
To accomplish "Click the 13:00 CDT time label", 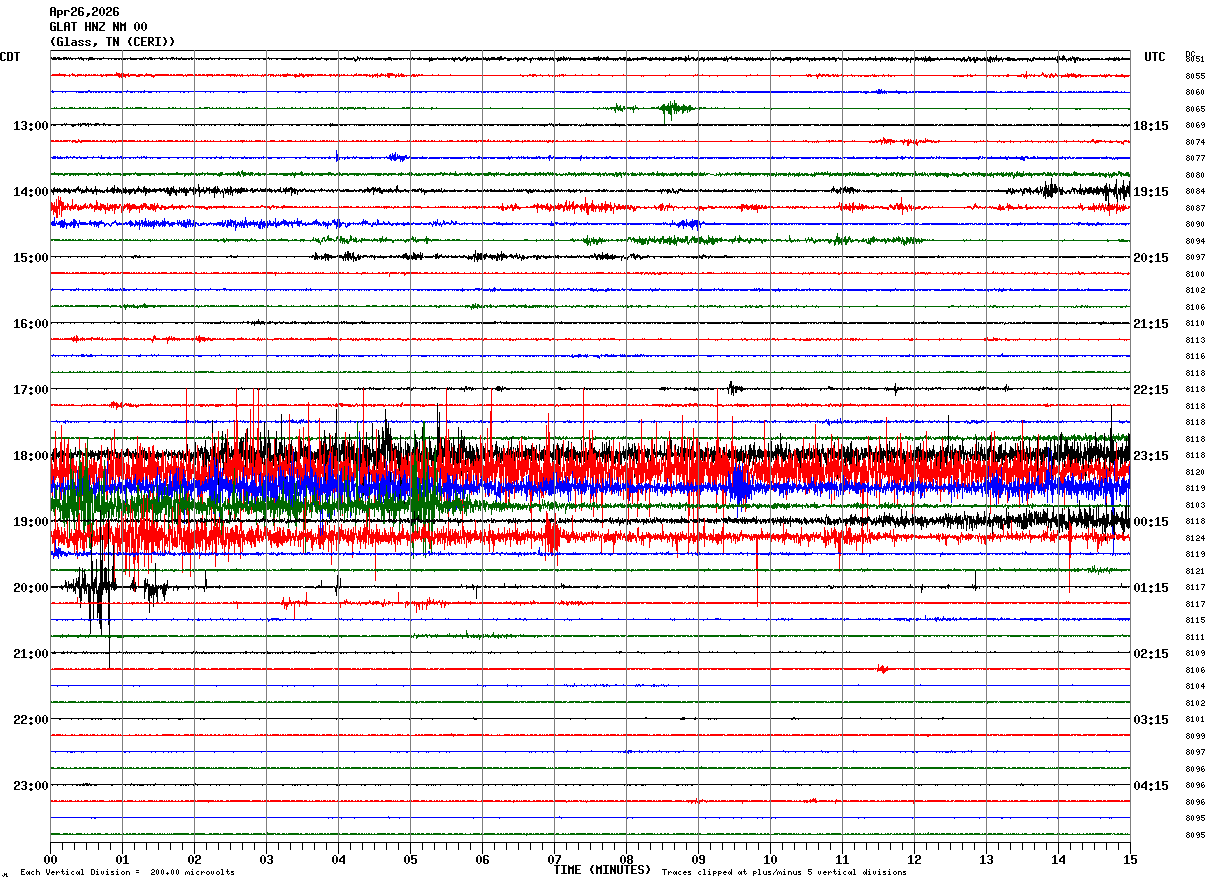I will coord(30,126).
